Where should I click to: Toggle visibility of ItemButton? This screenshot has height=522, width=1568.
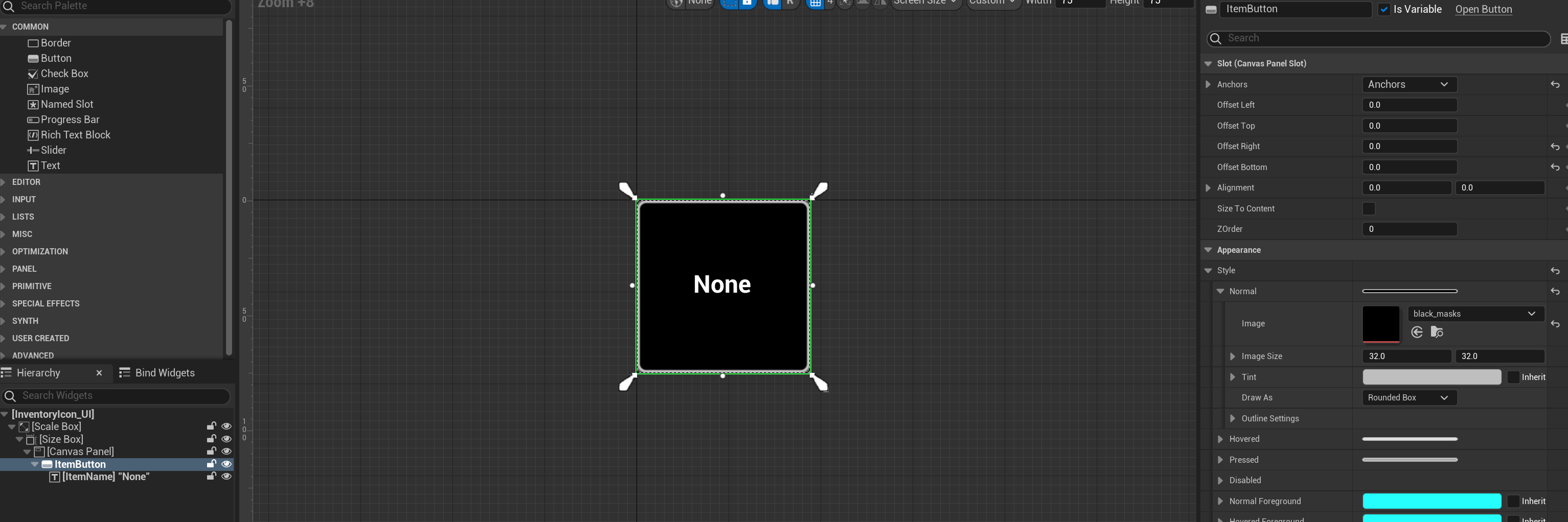point(226,464)
